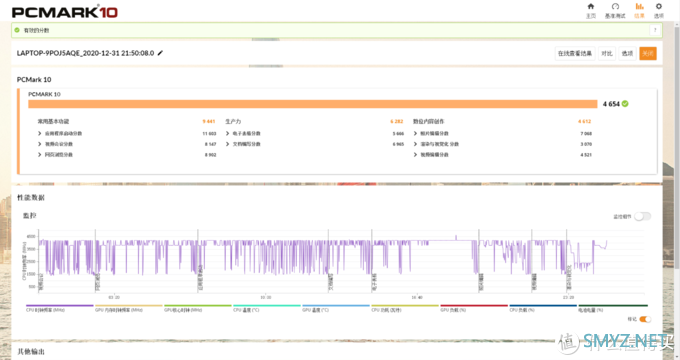Click the orange 关闭 close button
The height and width of the screenshot is (360, 680).
648,53
